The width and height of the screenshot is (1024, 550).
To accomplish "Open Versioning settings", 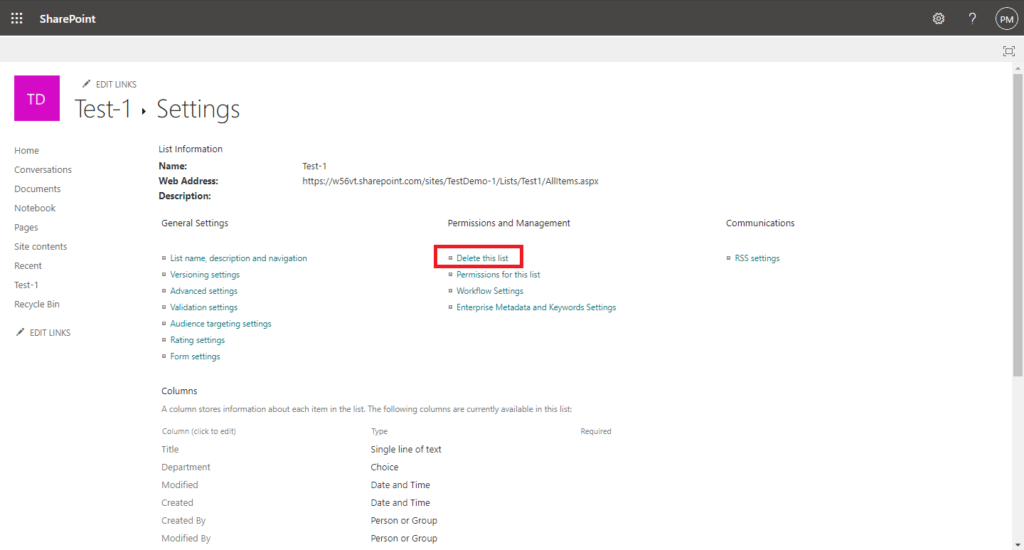I will tap(205, 274).
